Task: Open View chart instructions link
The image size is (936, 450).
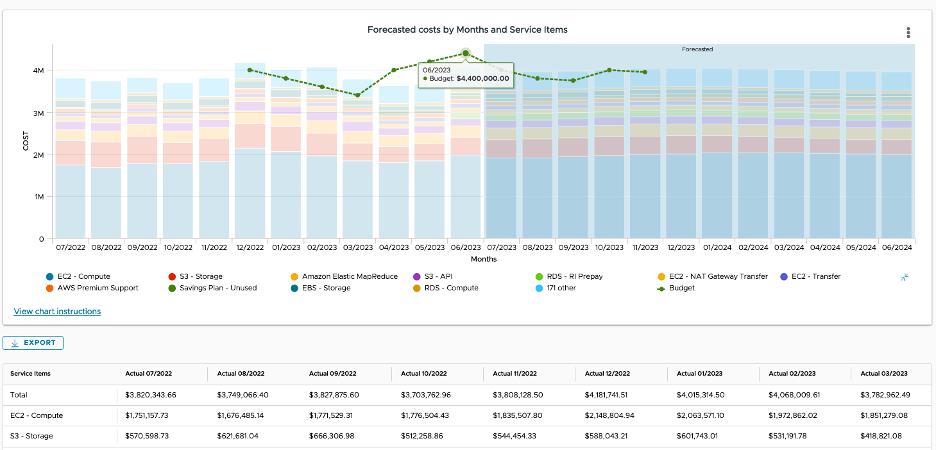Action: [57, 311]
